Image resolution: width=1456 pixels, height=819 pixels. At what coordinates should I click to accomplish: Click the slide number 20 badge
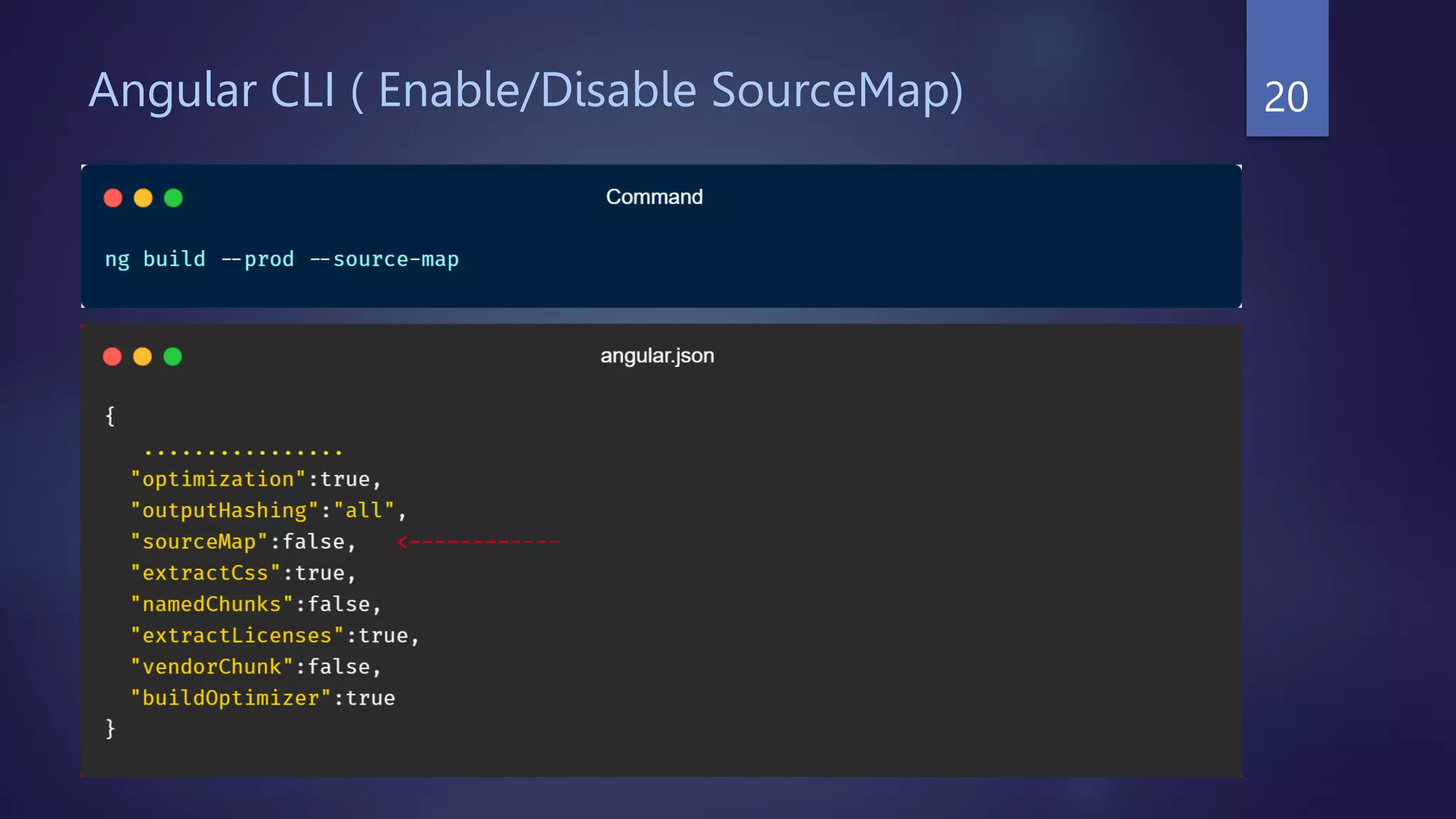pyautogui.click(x=1287, y=68)
